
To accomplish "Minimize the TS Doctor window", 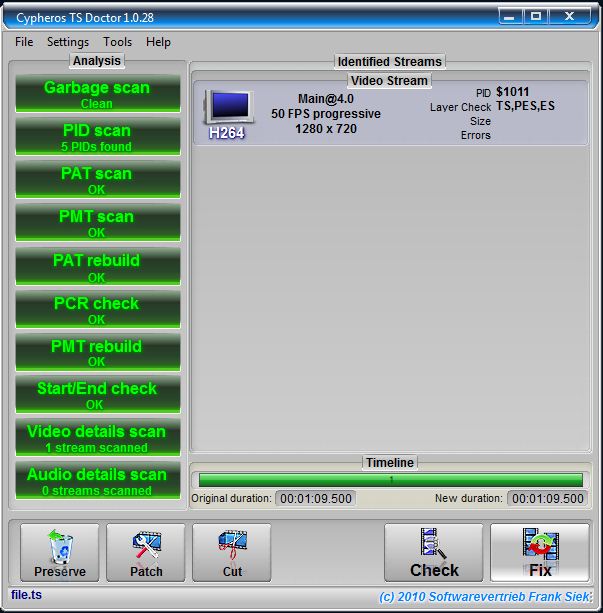I will pyautogui.click(x=510, y=17).
